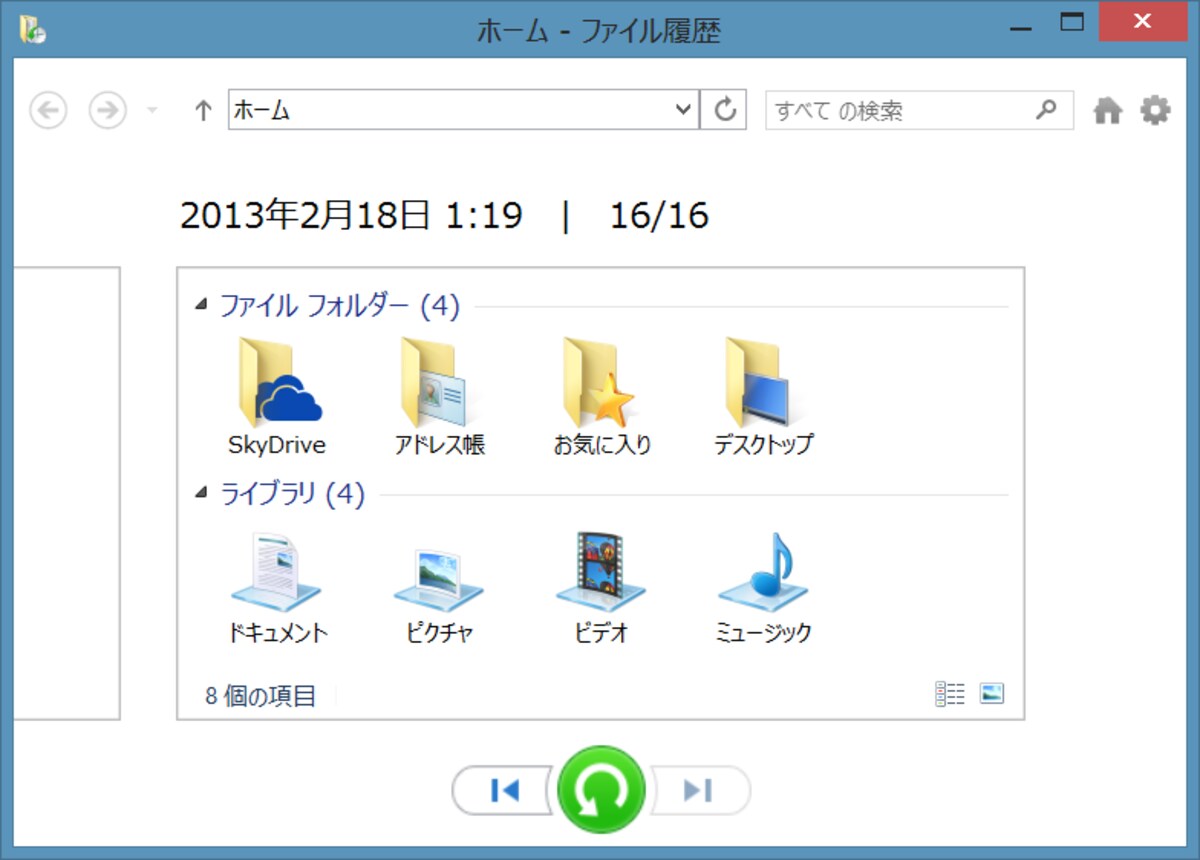Select the ライブラリ (4) group header
Image resolution: width=1200 pixels, height=860 pixels.
[292, 493]
